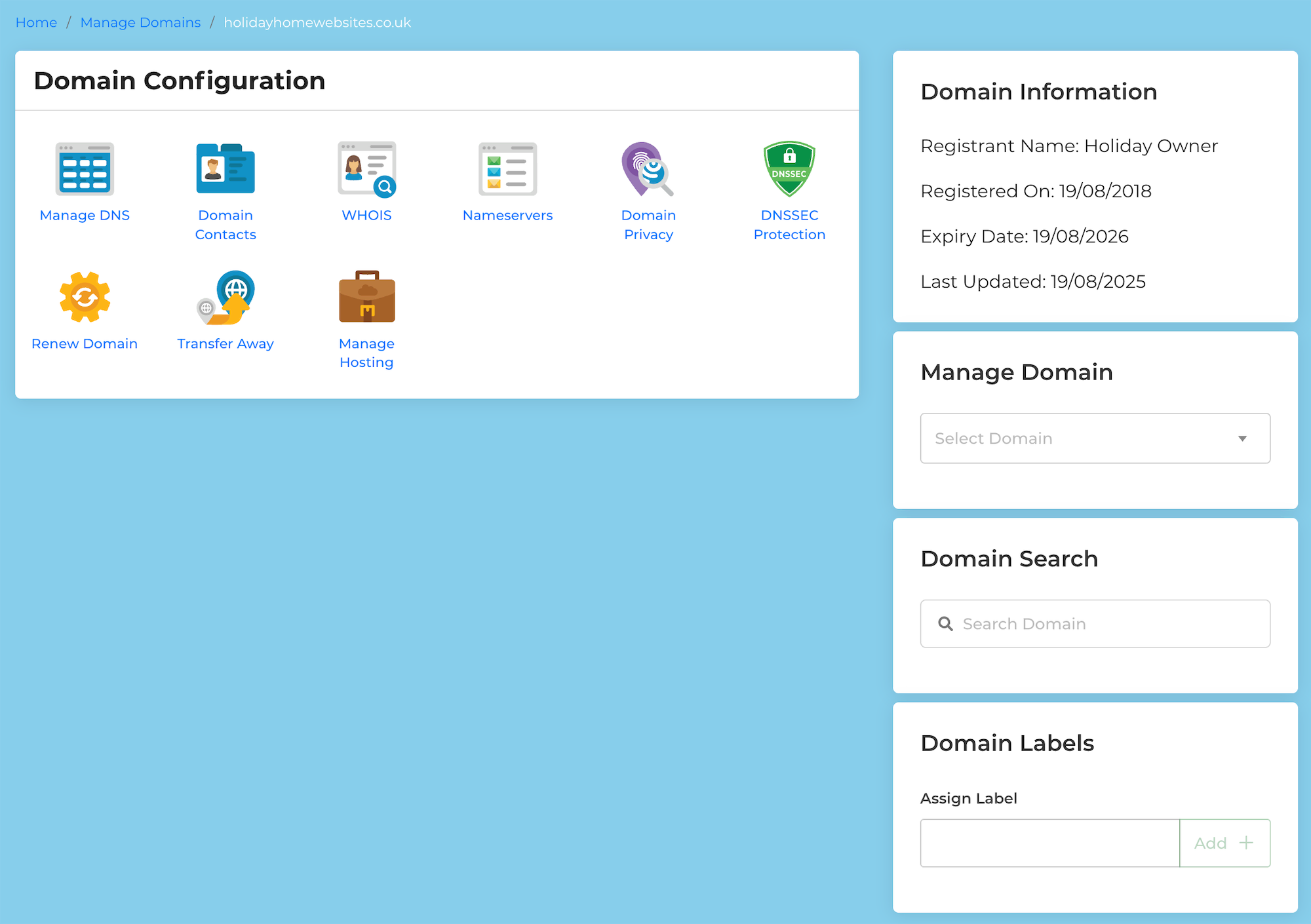
Task: Open the Manage Hosting briefcase icon
Action: (x=366, y=297)
